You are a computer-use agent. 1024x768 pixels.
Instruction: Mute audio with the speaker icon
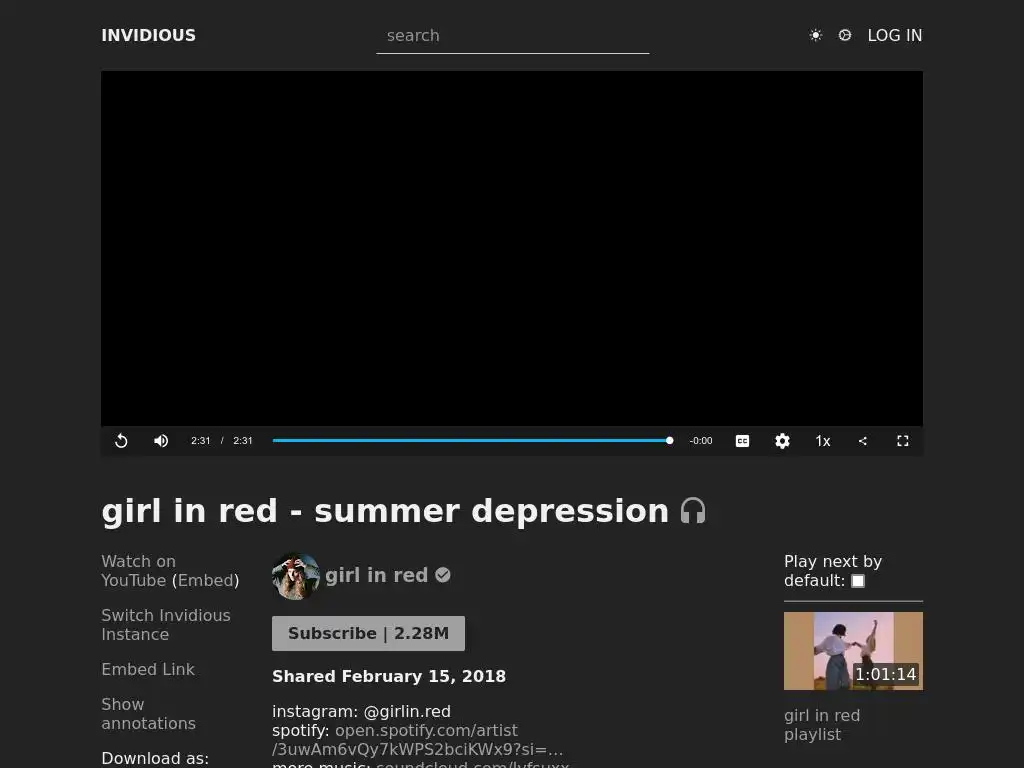(161, 441)
